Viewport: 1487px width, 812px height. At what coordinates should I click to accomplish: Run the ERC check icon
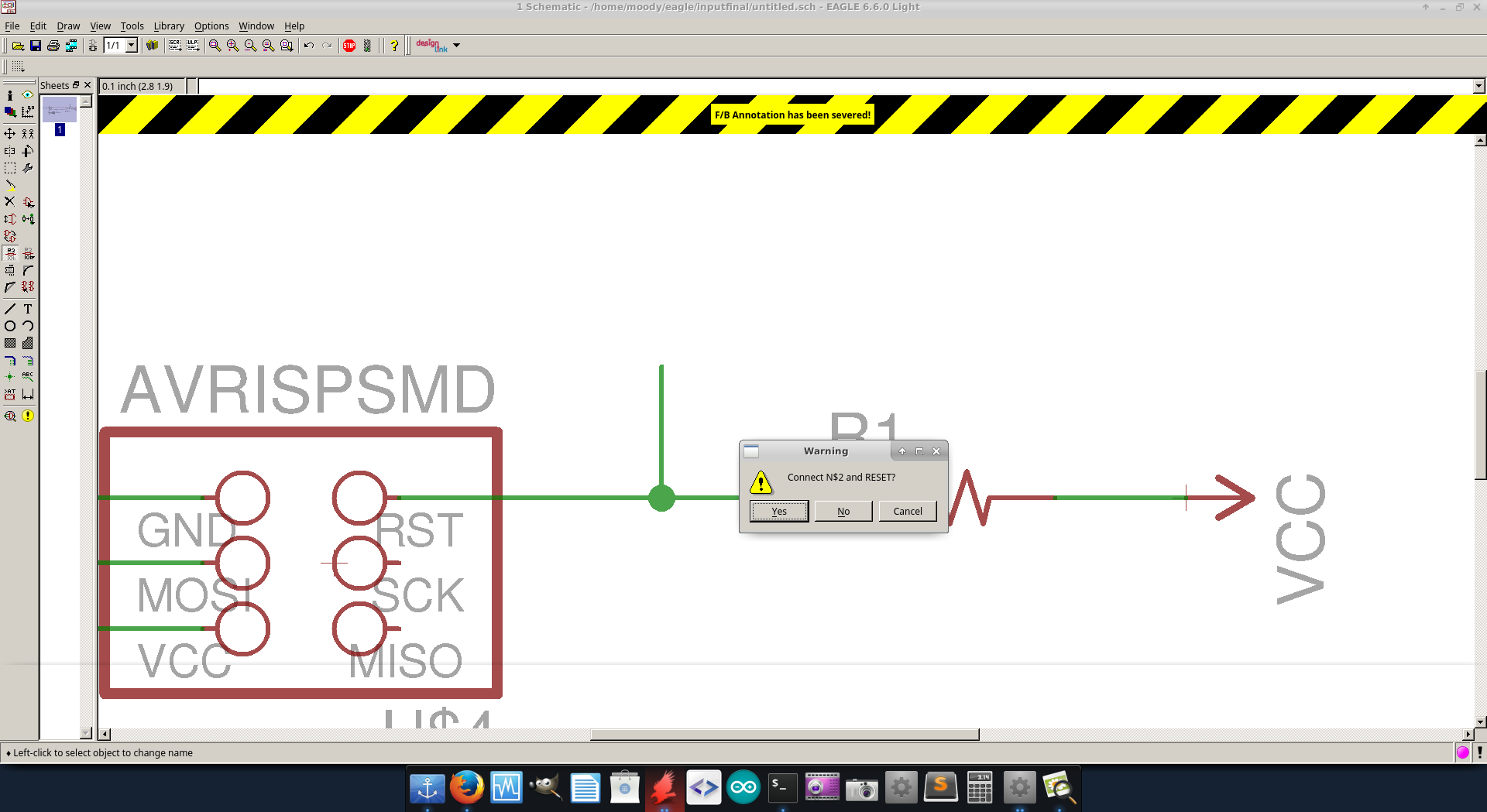click(x=10, y=416)
